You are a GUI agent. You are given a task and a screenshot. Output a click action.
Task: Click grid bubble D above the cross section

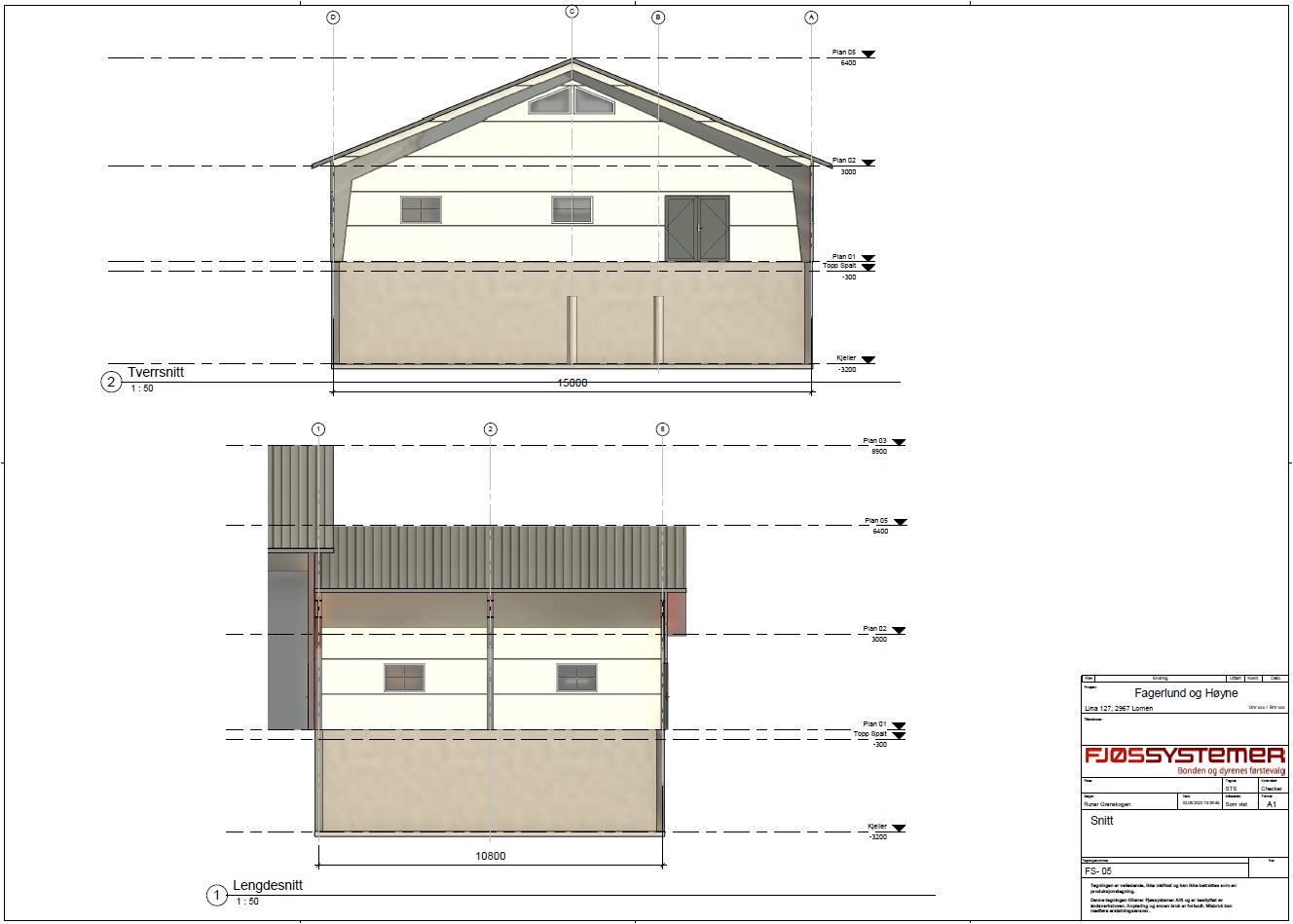point(333,18)
